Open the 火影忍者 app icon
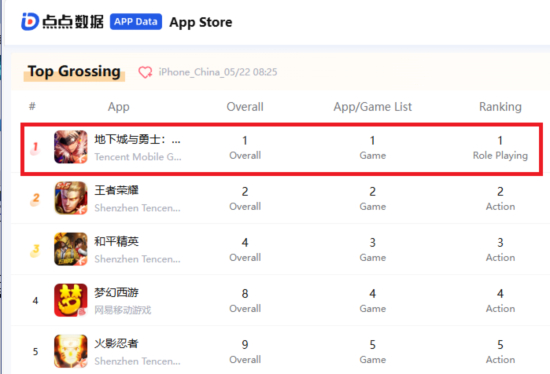This screenshot has width=550, height=374. coord(71,351)
